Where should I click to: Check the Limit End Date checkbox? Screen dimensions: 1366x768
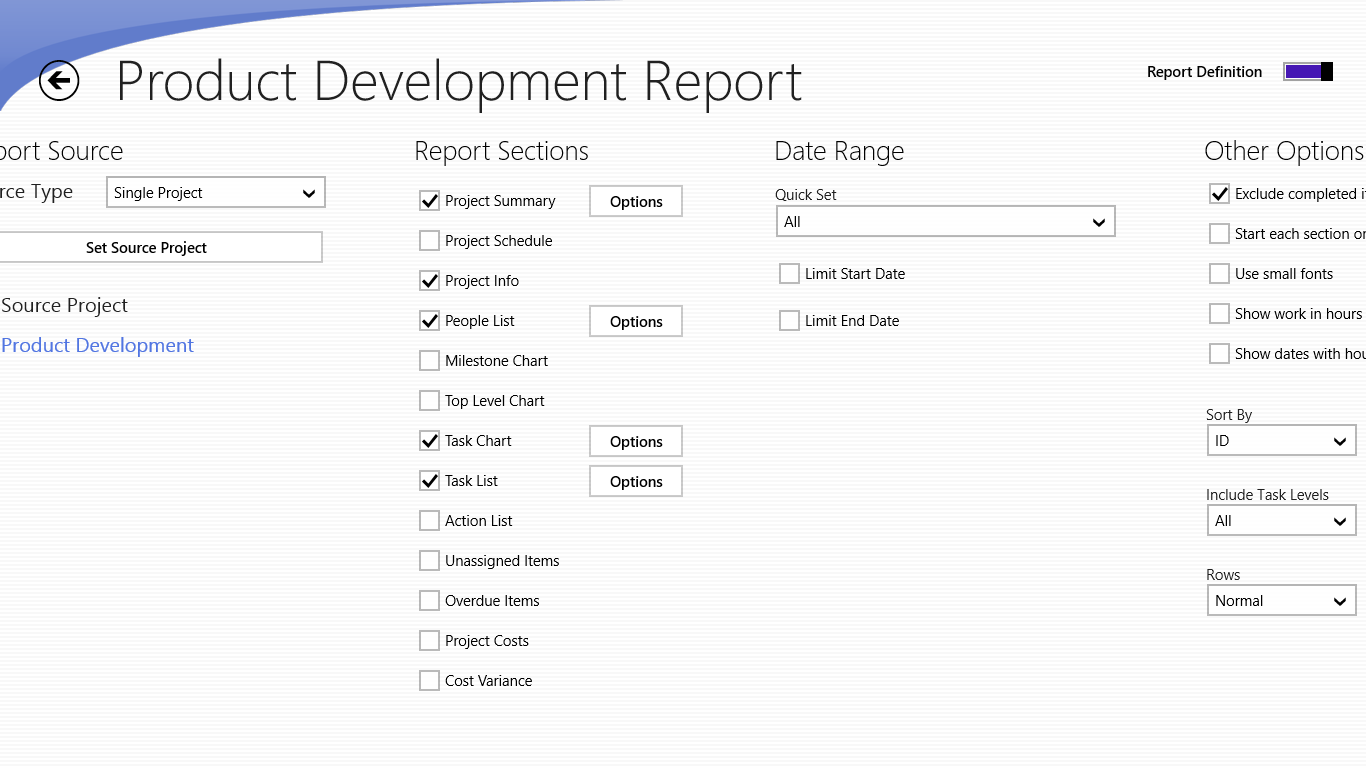coord(789,321)
